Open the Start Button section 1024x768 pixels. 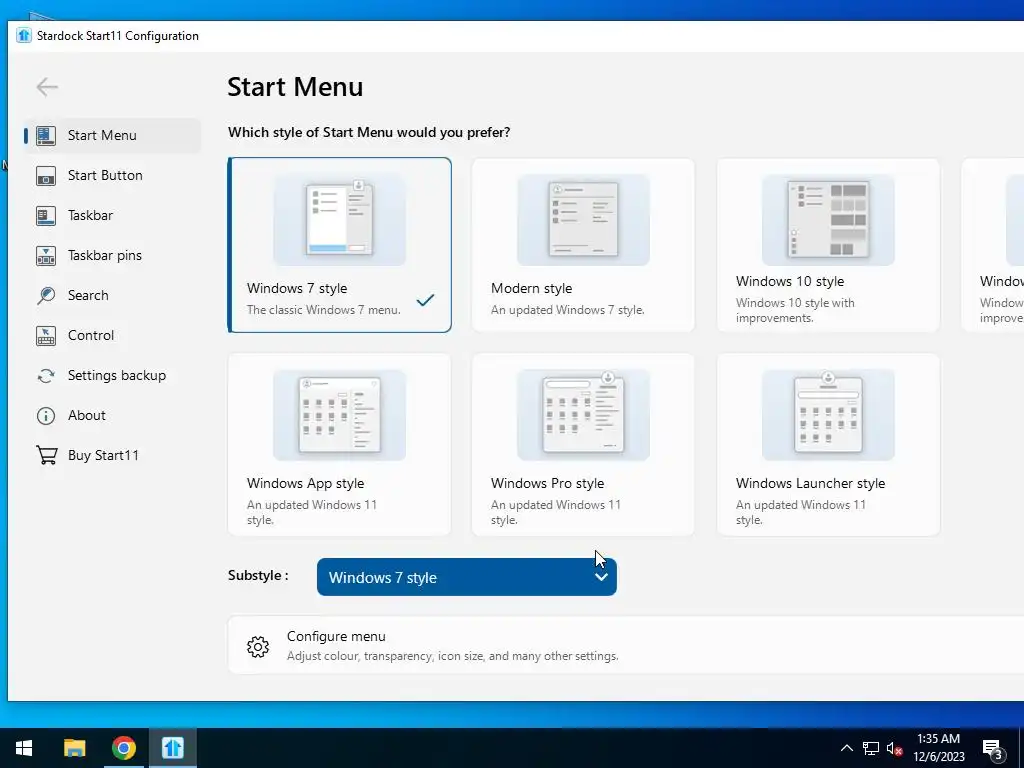click(112, 176)
